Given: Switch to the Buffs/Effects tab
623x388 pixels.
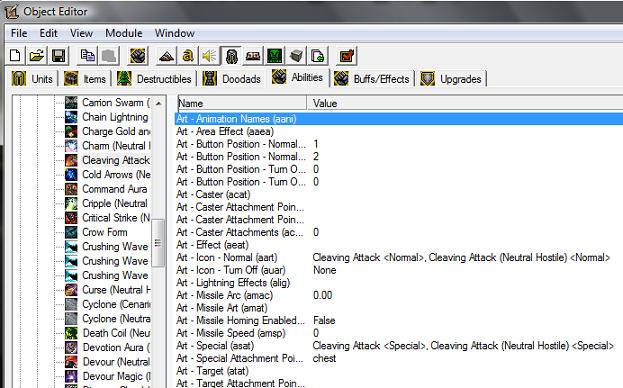Looking at the screenshot, I should click(x=372, y=79).
